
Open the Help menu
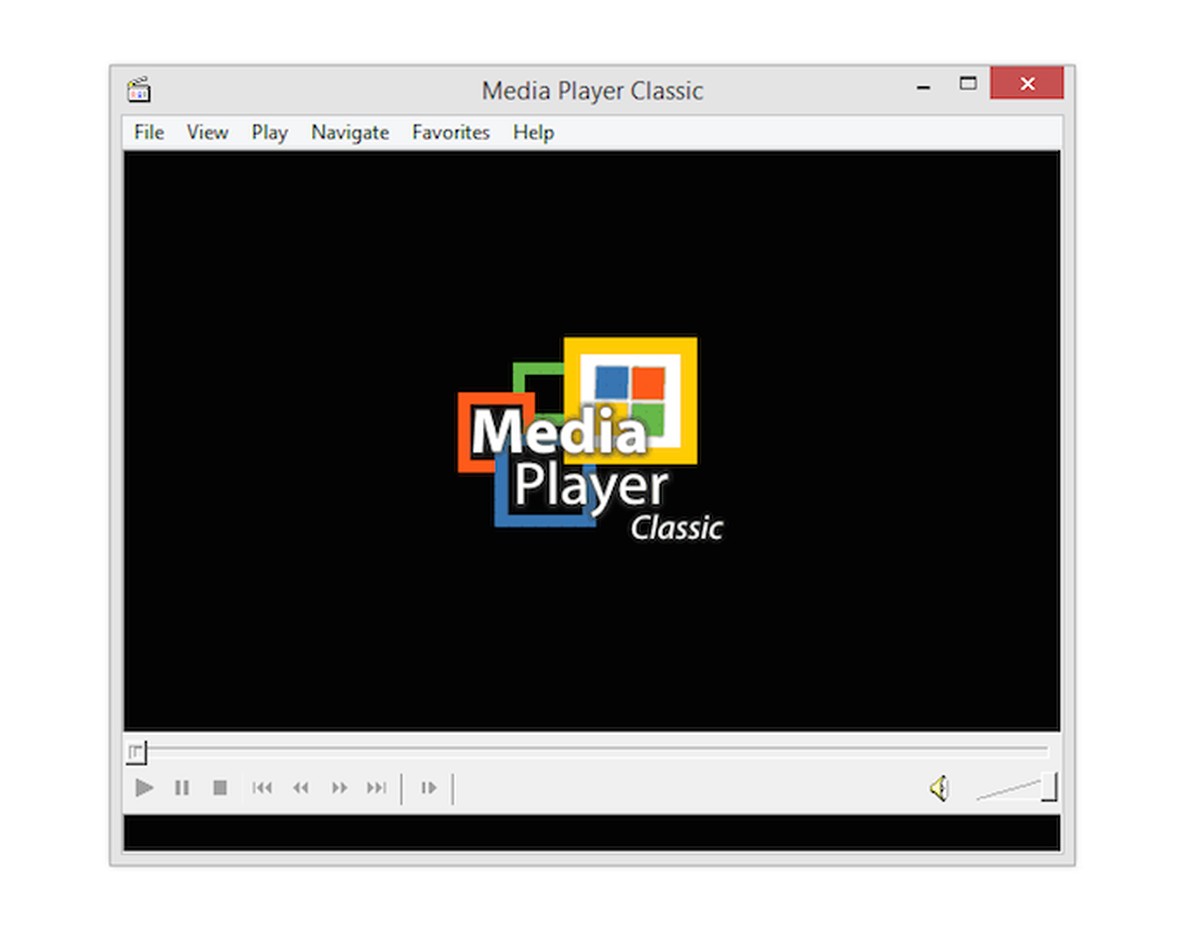pyautogui.click(x=533, y=132)
